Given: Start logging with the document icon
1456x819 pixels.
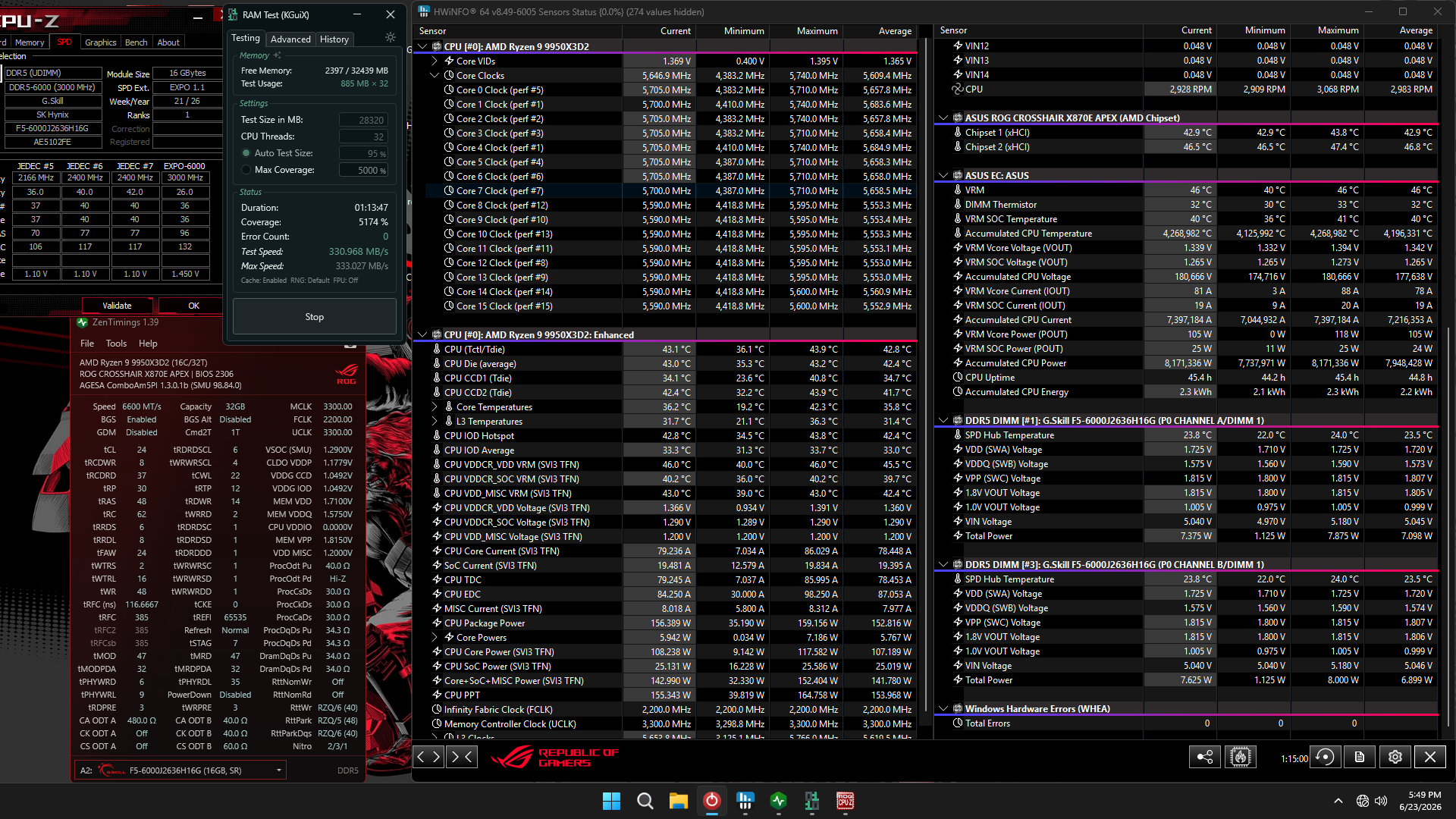Looking at the screenshot, I should [1360, 757].
